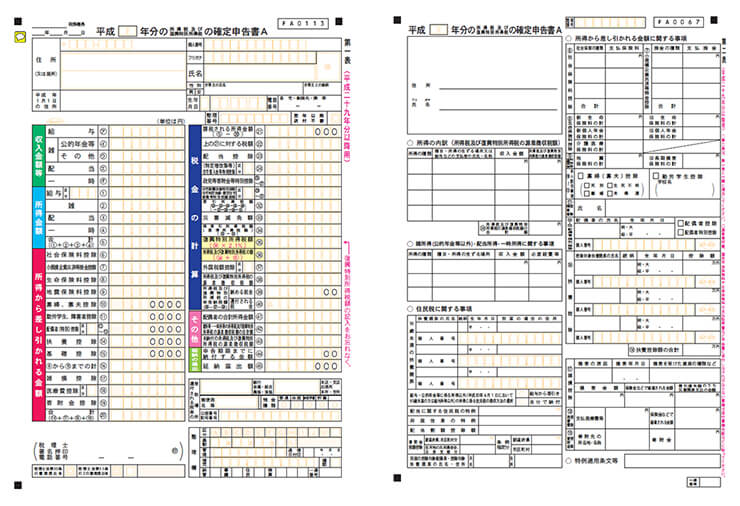
Task: Click the 氏名 field under 勤労学生控除
Action: click(x=662, y=208)
